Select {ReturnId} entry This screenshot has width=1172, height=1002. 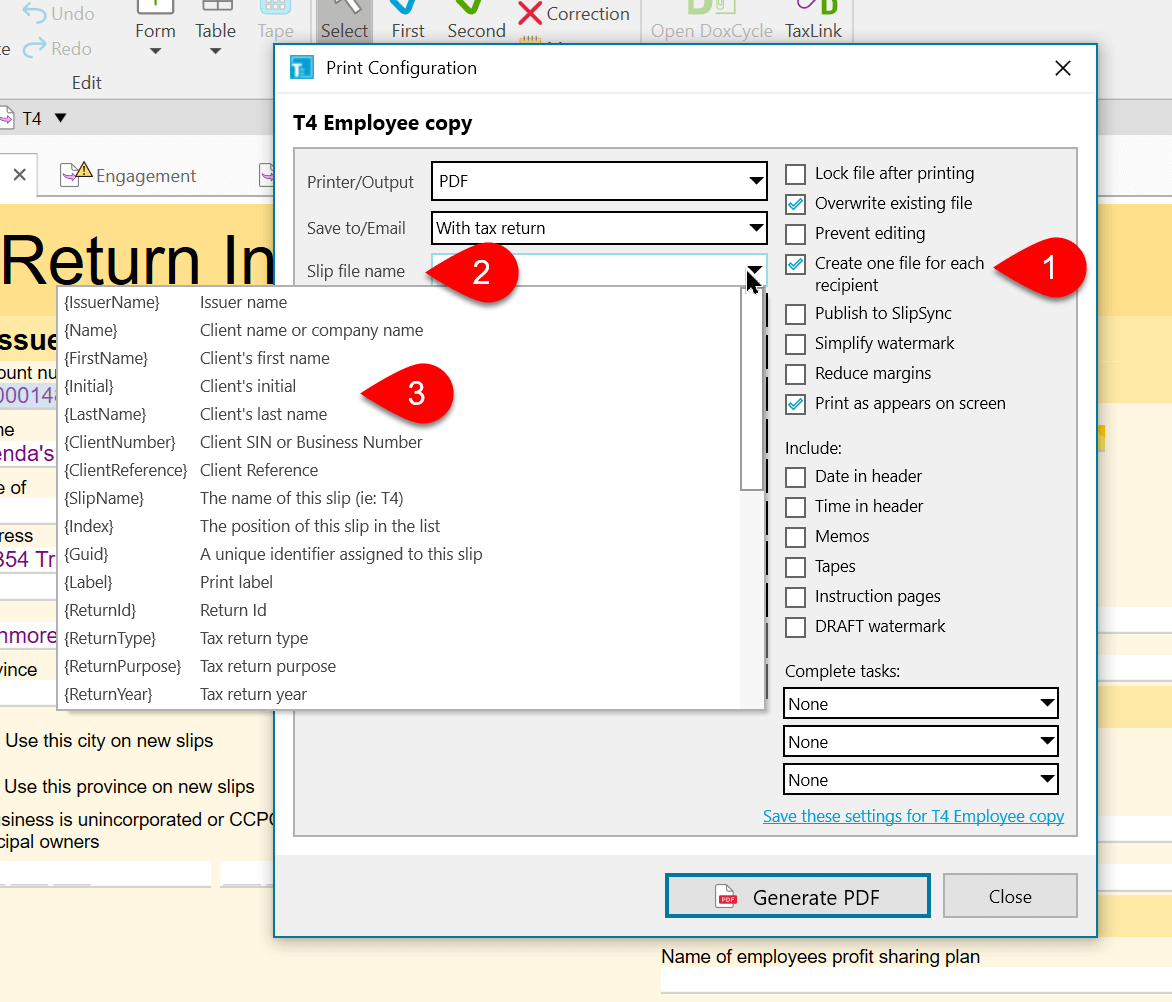coord(400,610)
